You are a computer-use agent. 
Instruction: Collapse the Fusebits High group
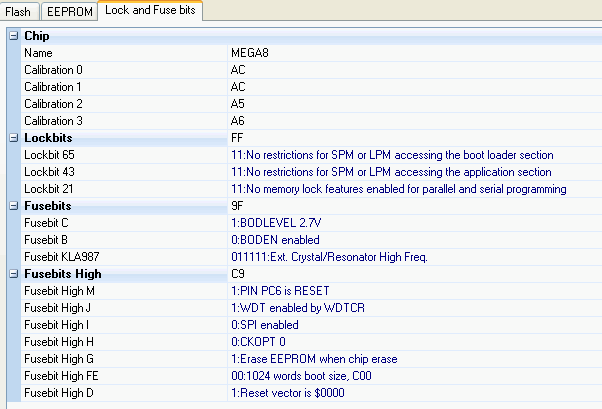(x=13, y=274)
